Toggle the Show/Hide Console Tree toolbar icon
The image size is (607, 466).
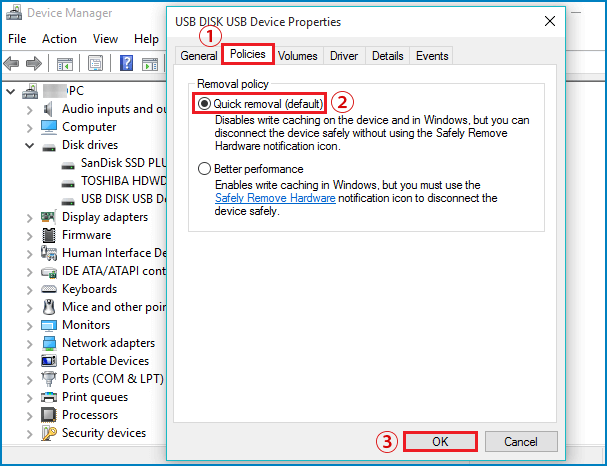(65, 63)
